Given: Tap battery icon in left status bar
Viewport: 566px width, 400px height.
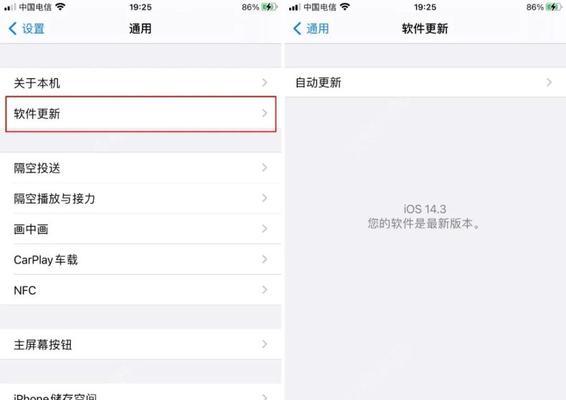Looking at the screenshot, I should 269,7.
